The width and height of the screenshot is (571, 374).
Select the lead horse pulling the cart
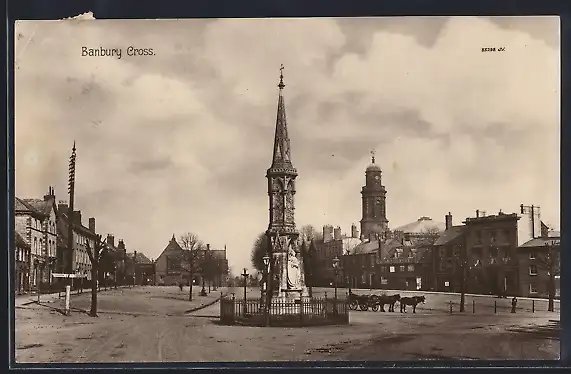click(x=413, y=303)
